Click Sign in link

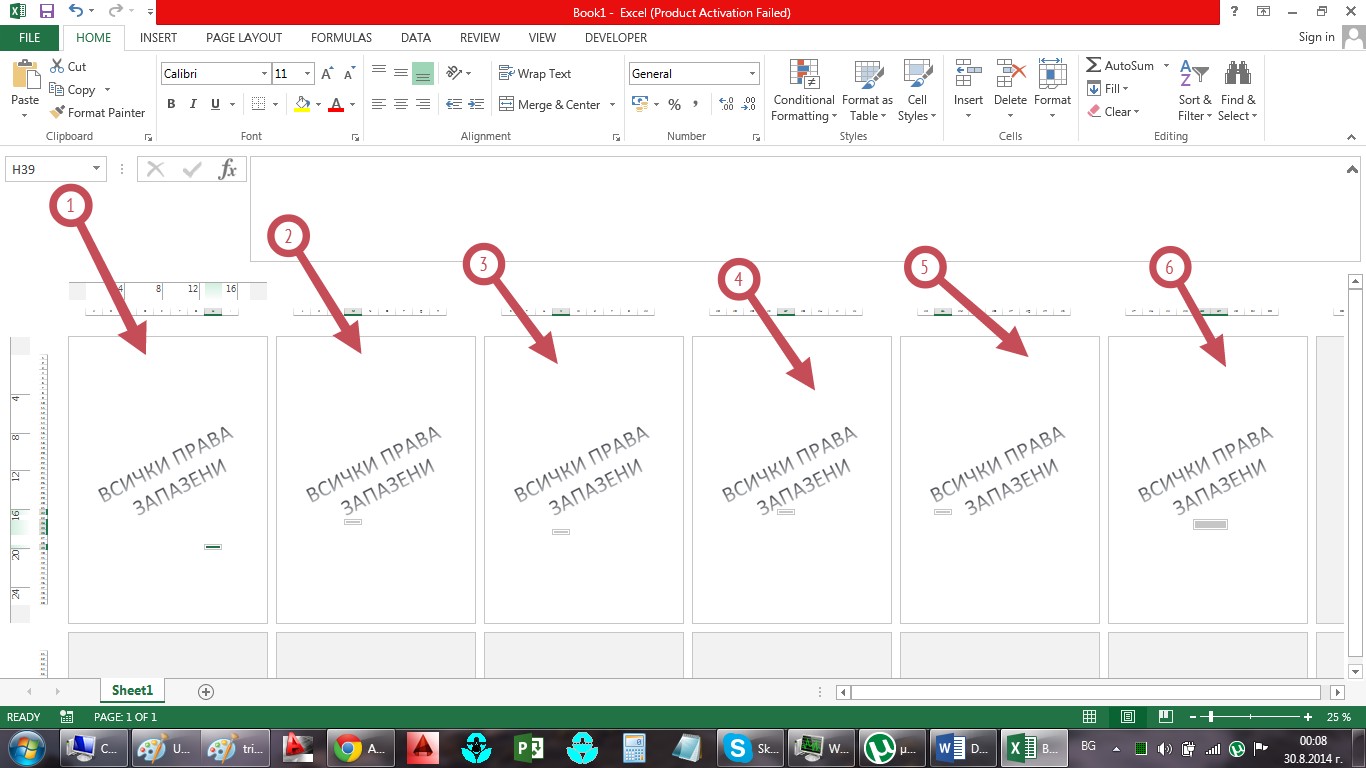(x=1316, y=37)
